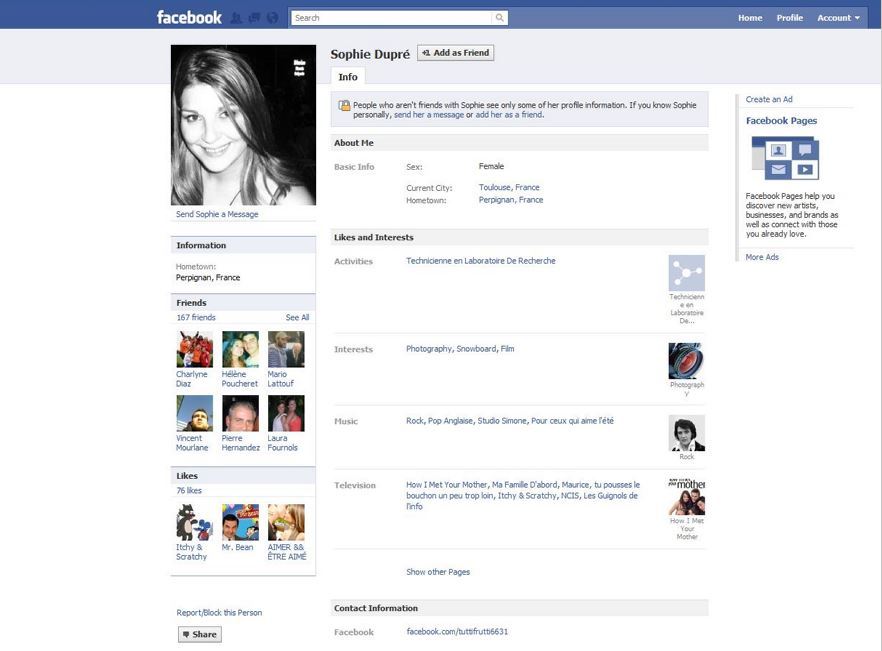Image resolution: width=882 pixels, height=651 pixels.
Task: Open Studio Simone music link
Action: coord(502,421)
